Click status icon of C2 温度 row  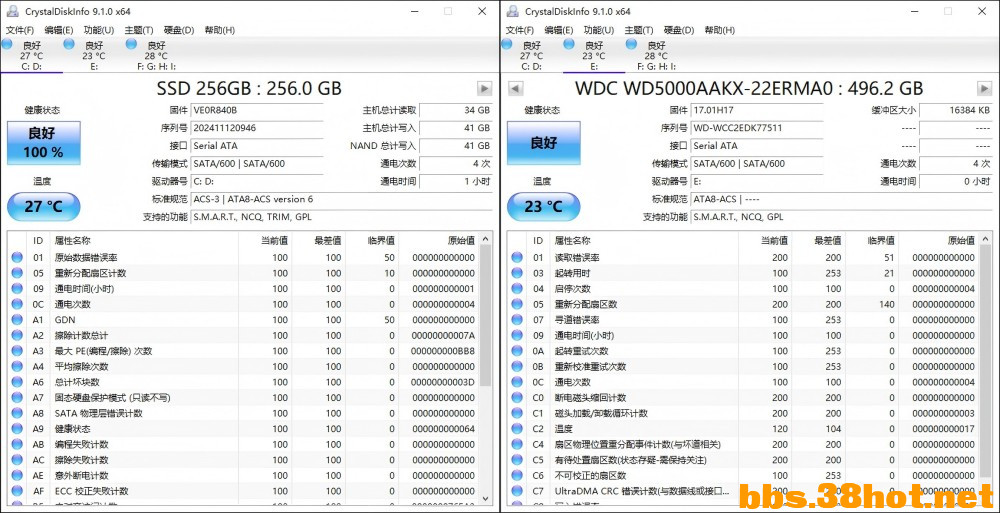click(x=517, y=429)
